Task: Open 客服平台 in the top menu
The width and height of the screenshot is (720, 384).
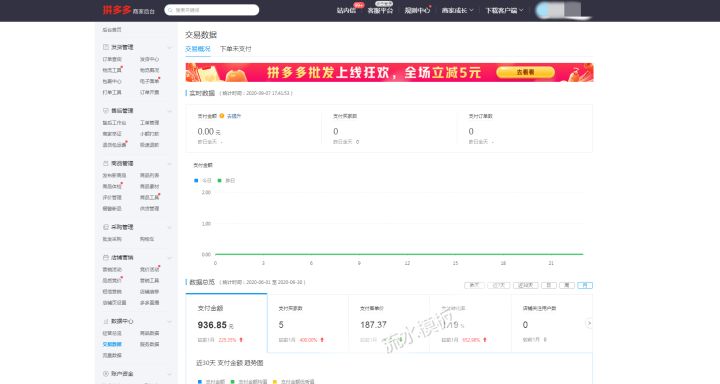Action: point(380,10)
